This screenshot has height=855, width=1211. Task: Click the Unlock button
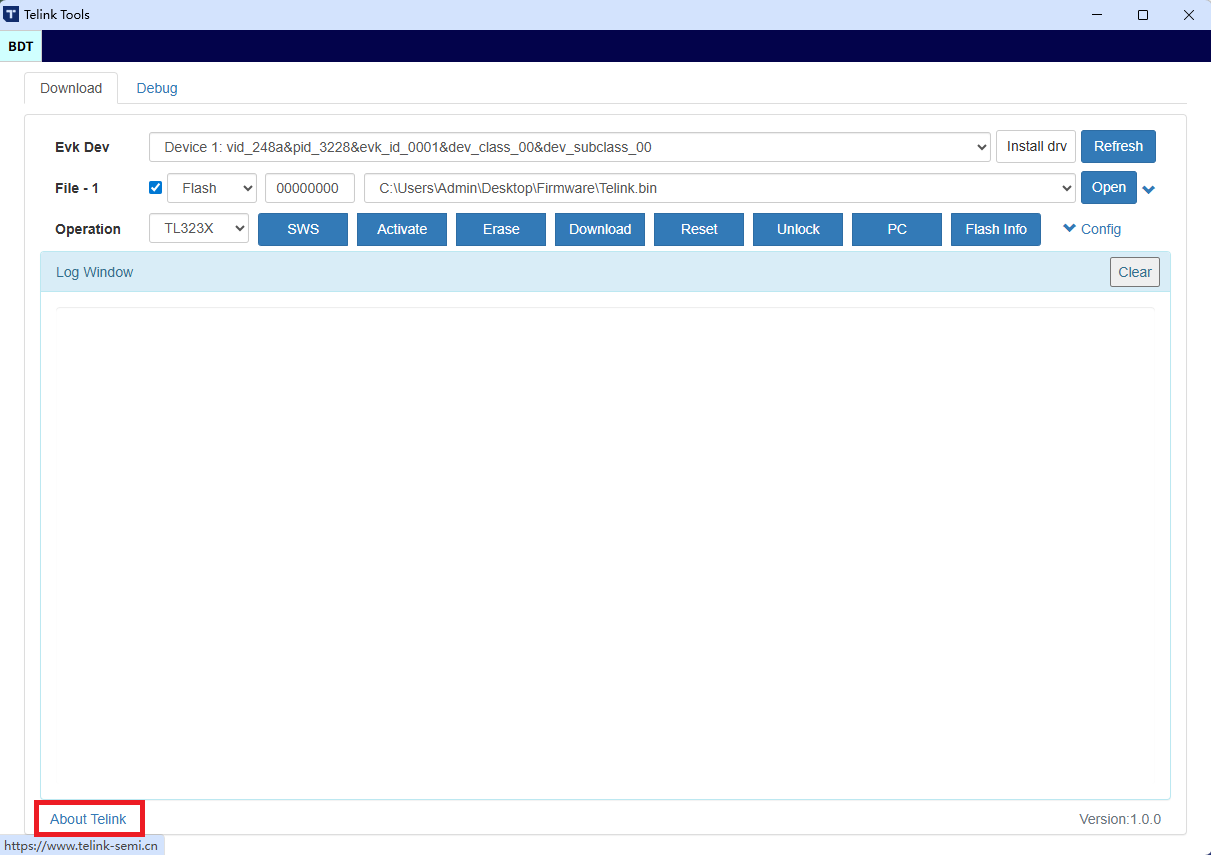pyautogui.click(x=798, y=229)
